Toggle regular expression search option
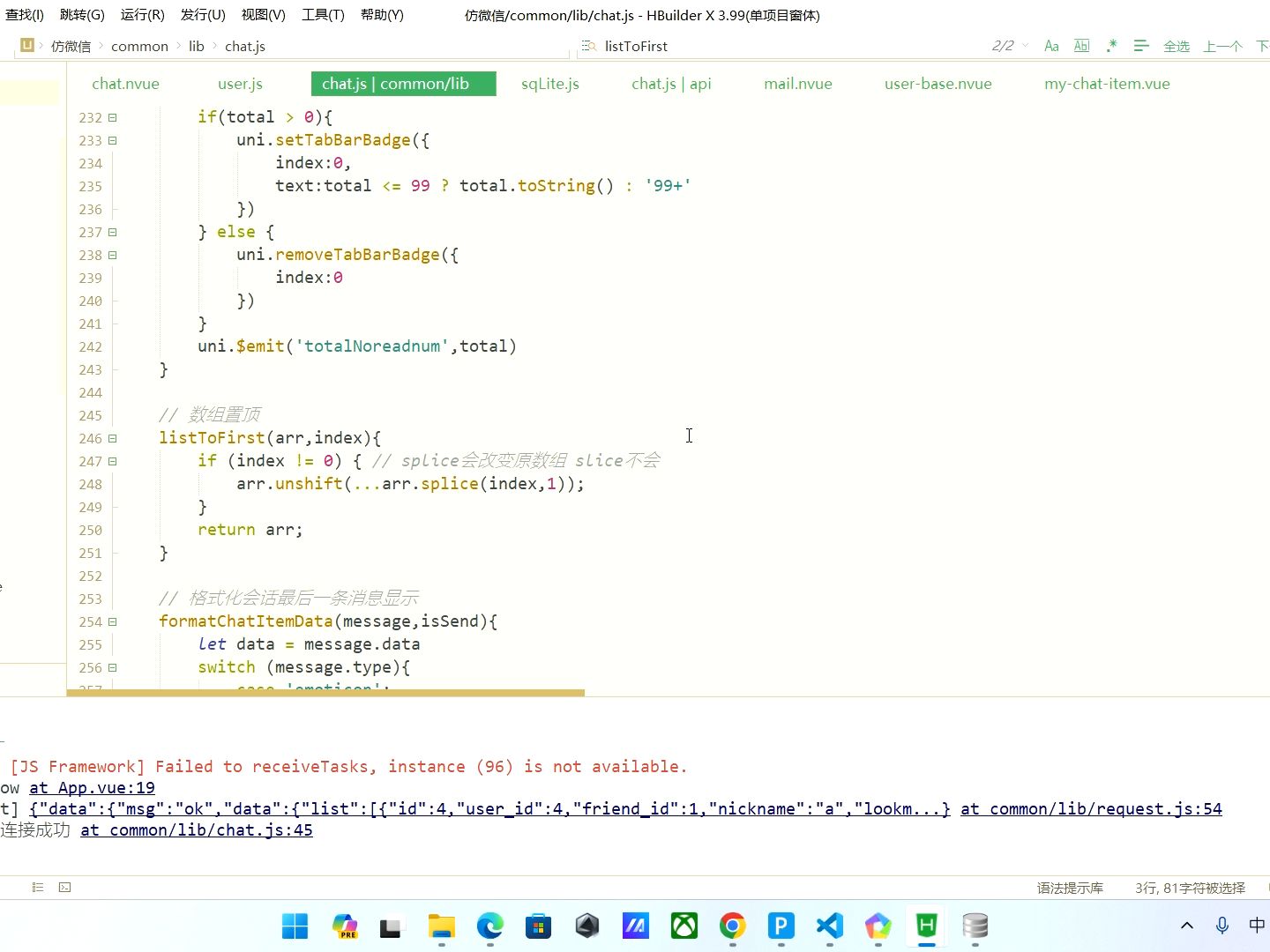 (1111, 46)
